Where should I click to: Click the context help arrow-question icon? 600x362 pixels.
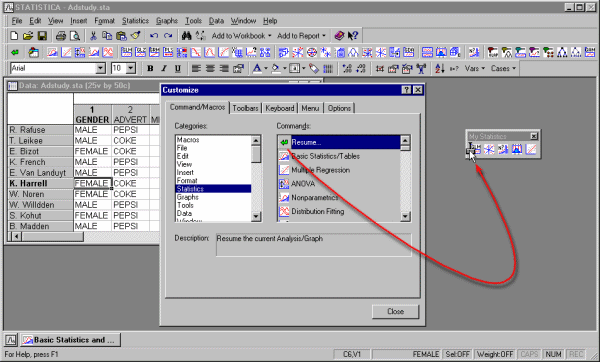(x=353, y=36)
